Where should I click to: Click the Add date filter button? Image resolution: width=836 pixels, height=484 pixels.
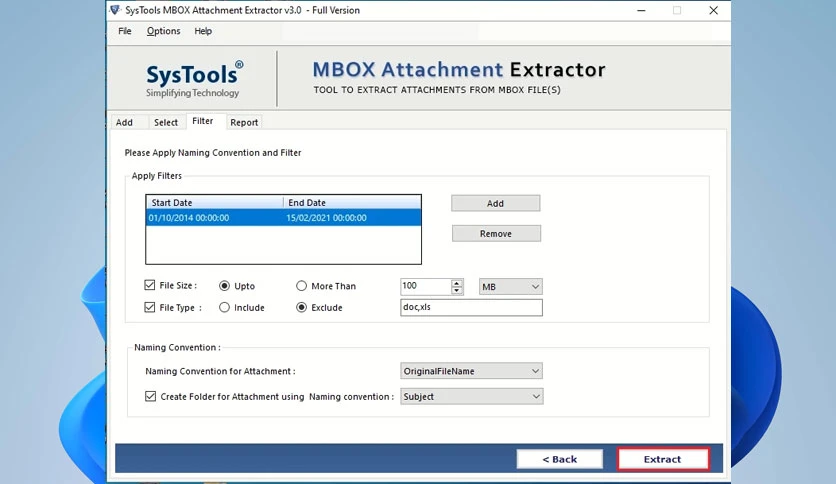pyautogui.click(x=495, y=203)
